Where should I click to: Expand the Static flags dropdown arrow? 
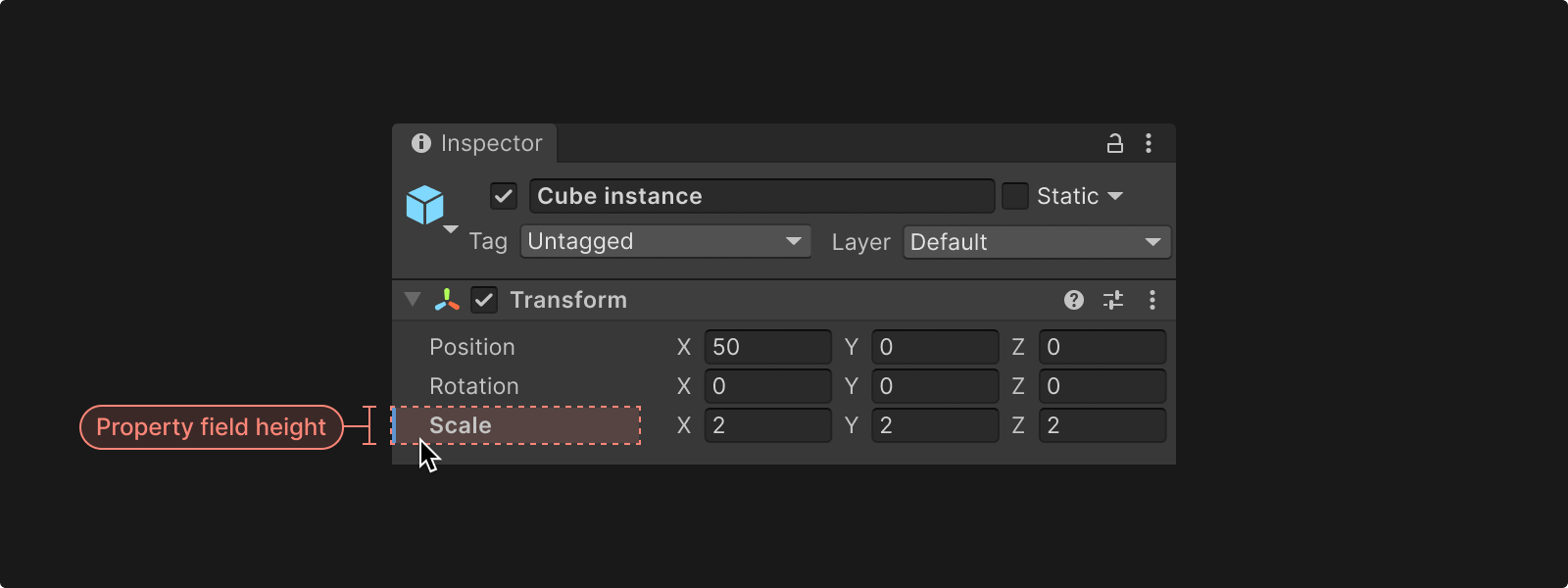click(x=1115, y=196)
